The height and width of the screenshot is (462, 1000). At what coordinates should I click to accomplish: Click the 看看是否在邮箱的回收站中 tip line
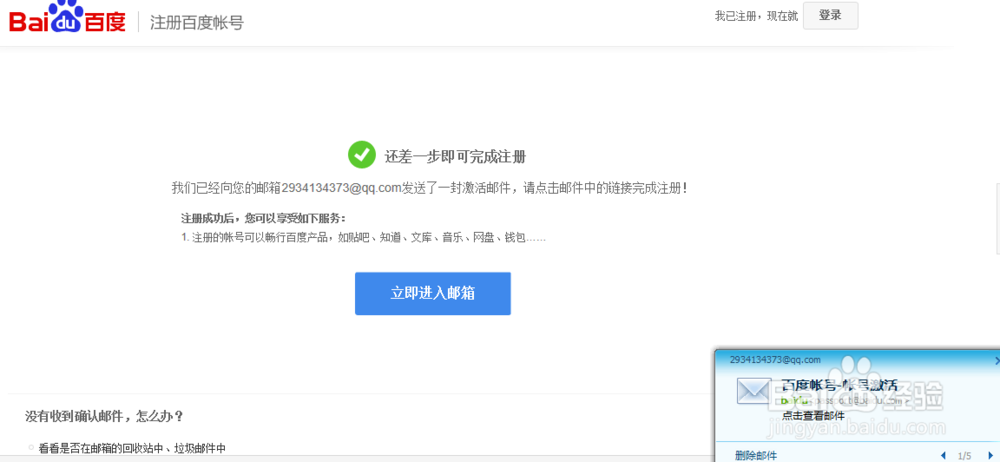pos(132,449)
